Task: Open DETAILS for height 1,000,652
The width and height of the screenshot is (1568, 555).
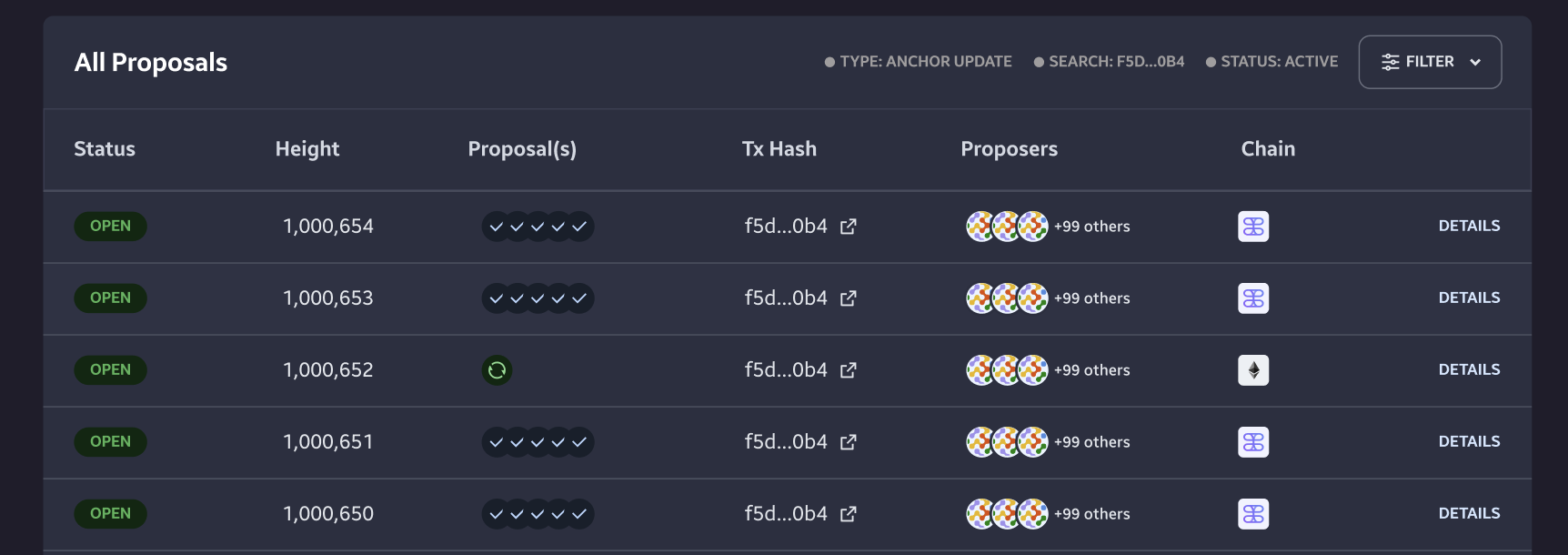Action: (x=1470, y=369)
